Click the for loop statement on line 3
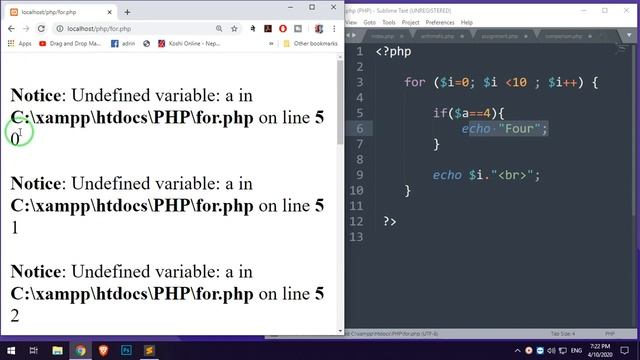 coord(501,82)
